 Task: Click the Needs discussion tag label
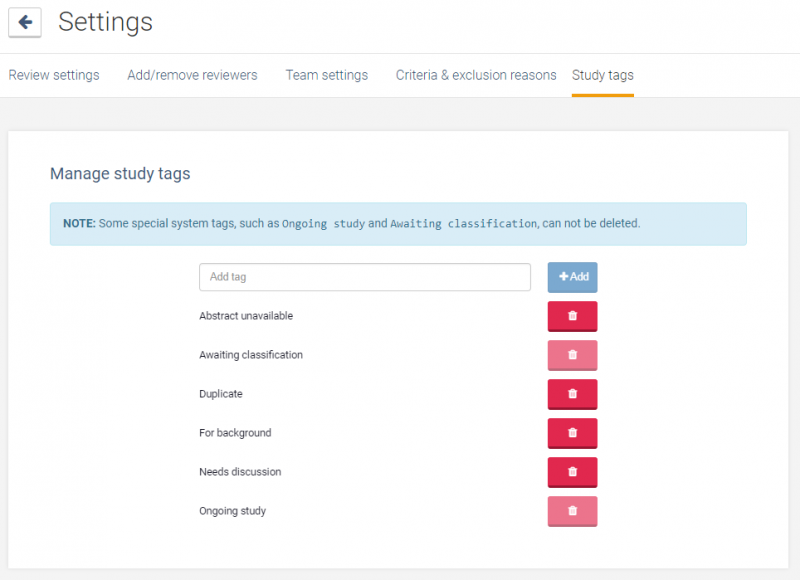[240, 472]
